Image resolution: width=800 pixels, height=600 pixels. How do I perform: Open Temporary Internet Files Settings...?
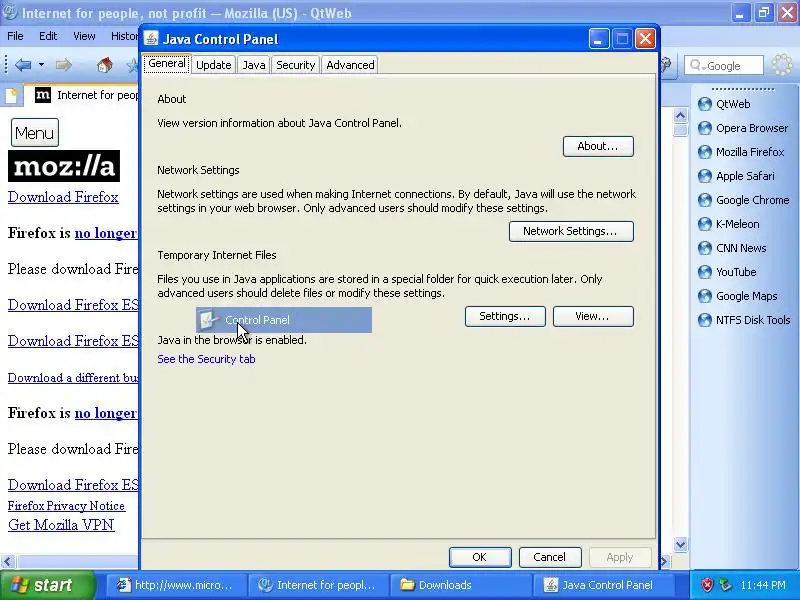tap(505, 316)
